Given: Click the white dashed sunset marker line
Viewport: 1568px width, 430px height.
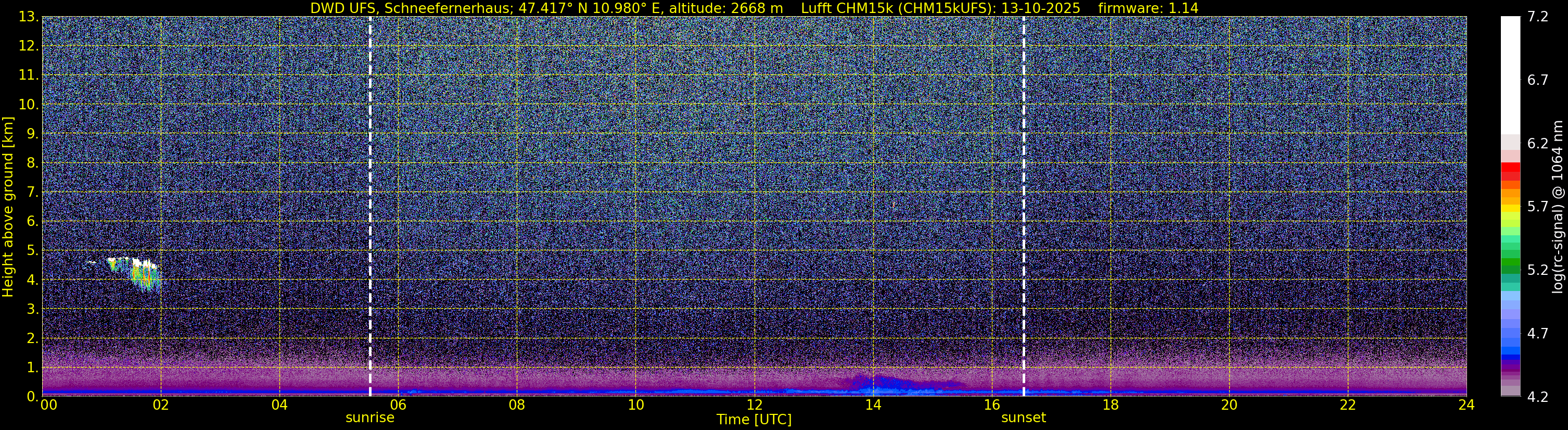Looking at the screenshot, I should pos(1024,207).
